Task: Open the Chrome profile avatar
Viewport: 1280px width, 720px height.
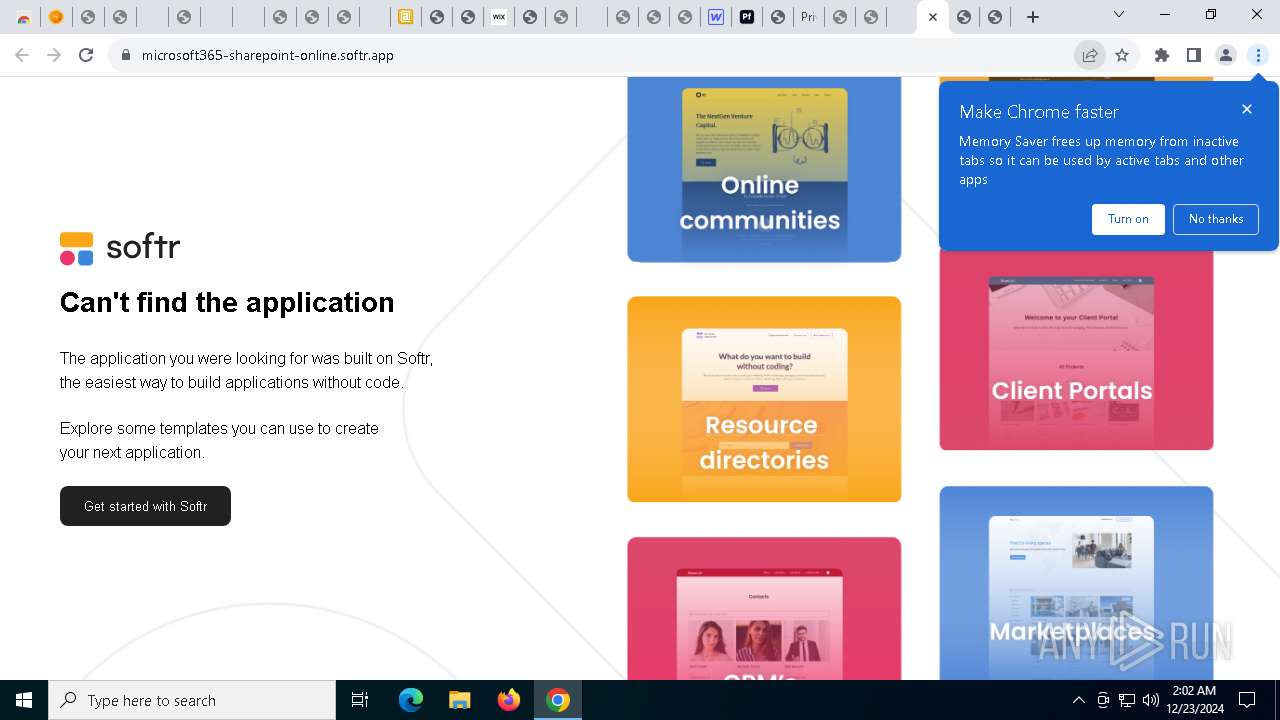Action: pyautogui.click(x=1226, y=55)
